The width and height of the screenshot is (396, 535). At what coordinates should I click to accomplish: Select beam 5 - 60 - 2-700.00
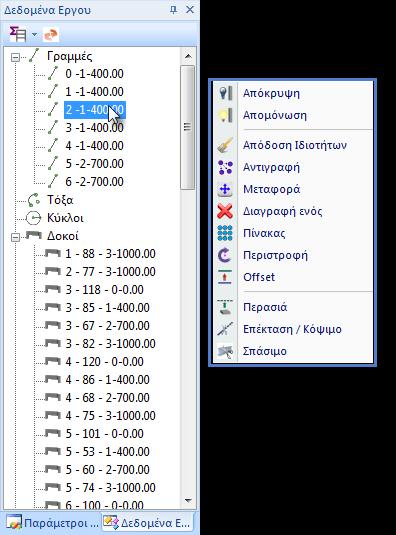pyautogui.click(x=107, y=470)
